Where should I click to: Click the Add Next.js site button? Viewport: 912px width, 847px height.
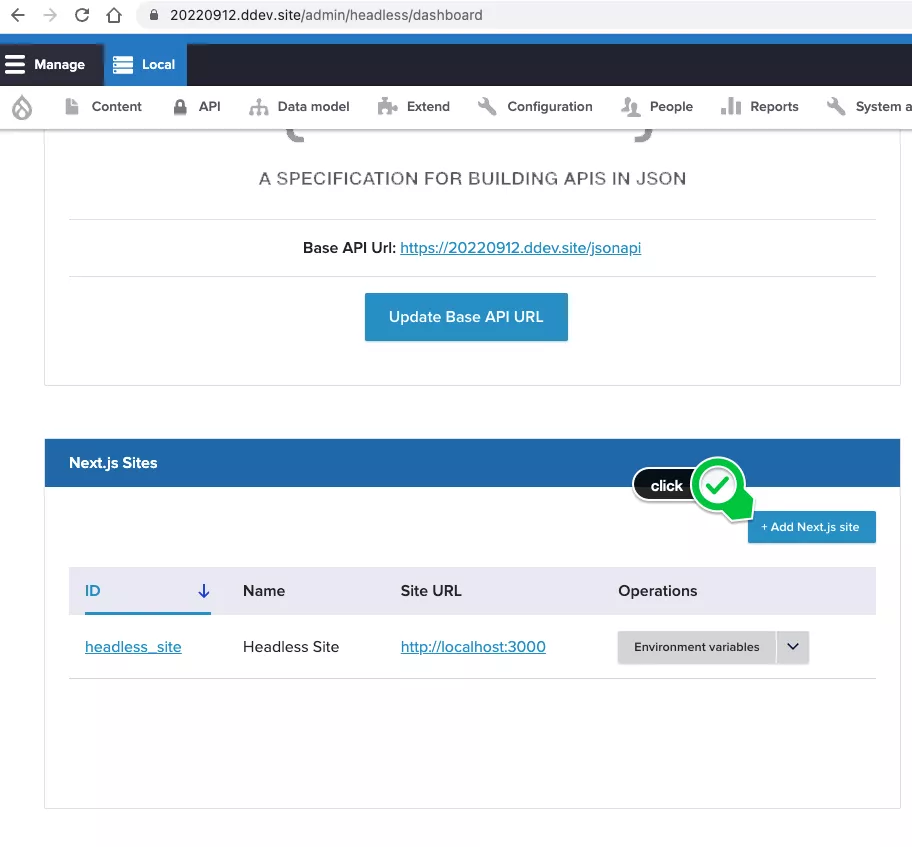811,527
